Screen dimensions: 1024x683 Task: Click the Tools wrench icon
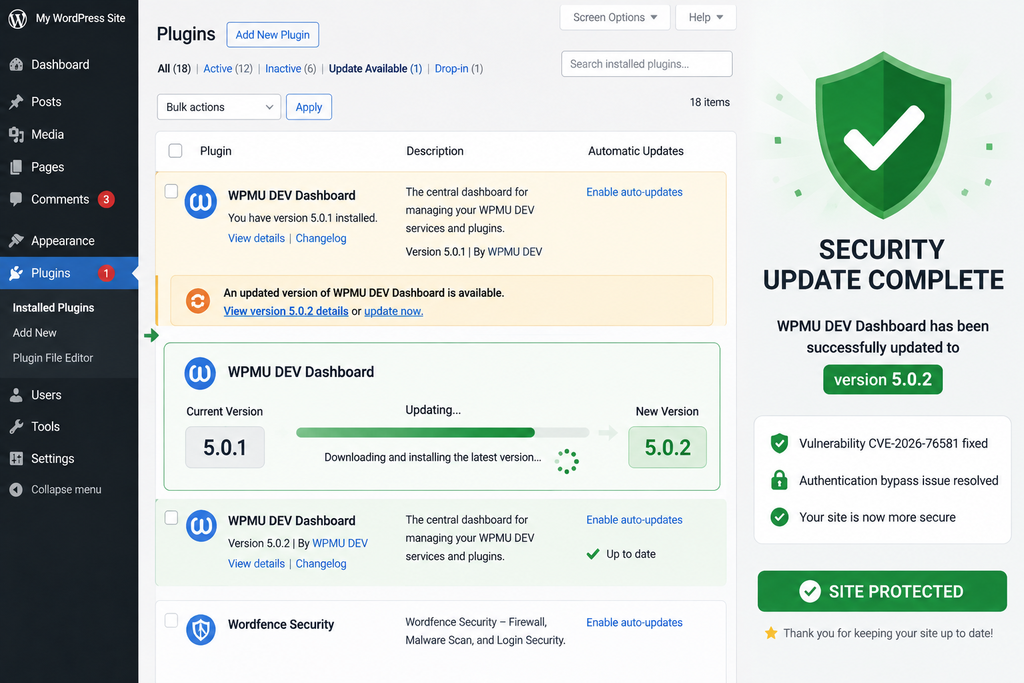click(x=16, y=426)
